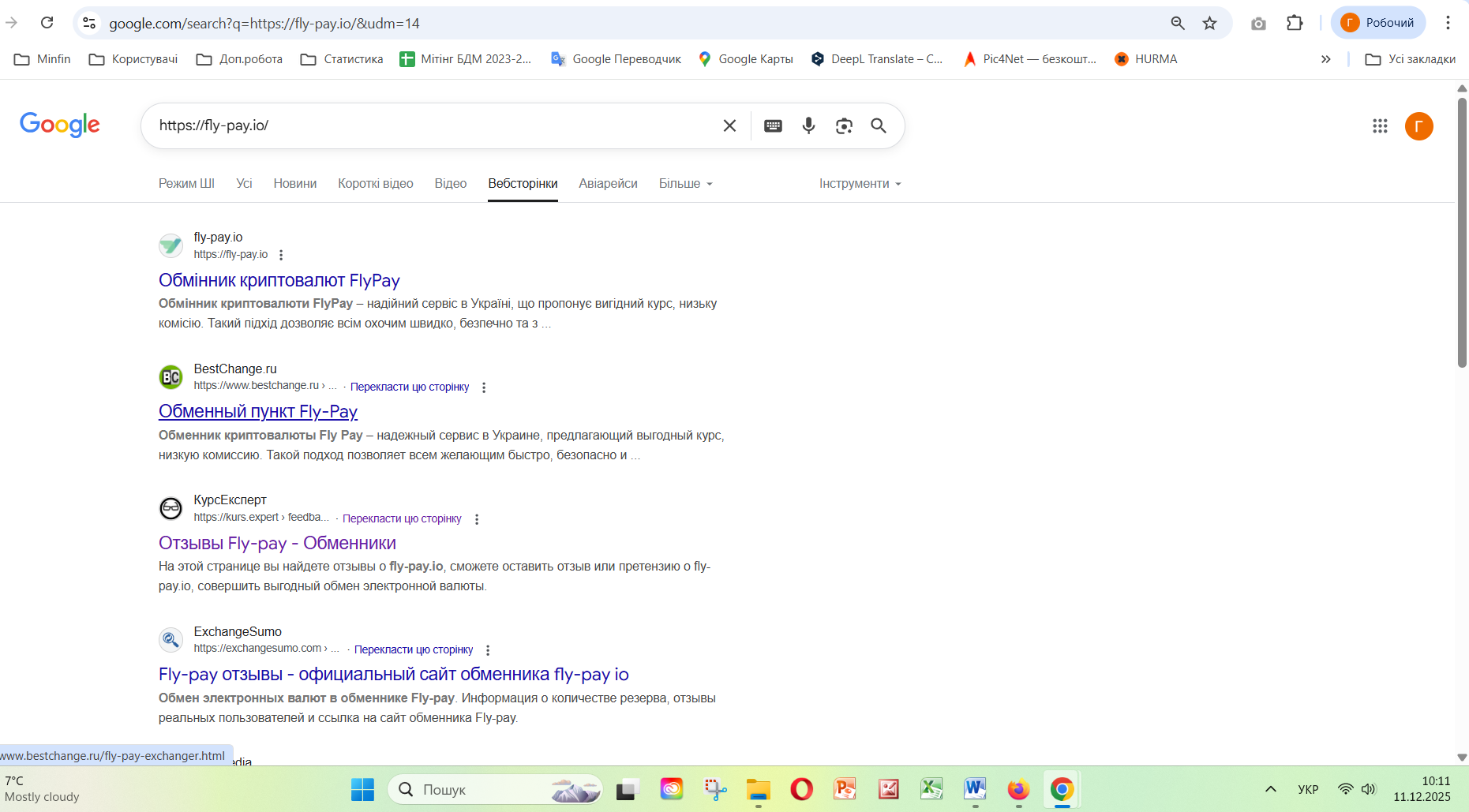1469x812 pixels.
Task: Show hidden system tray icons
Action: click(x=1271, y=789)
